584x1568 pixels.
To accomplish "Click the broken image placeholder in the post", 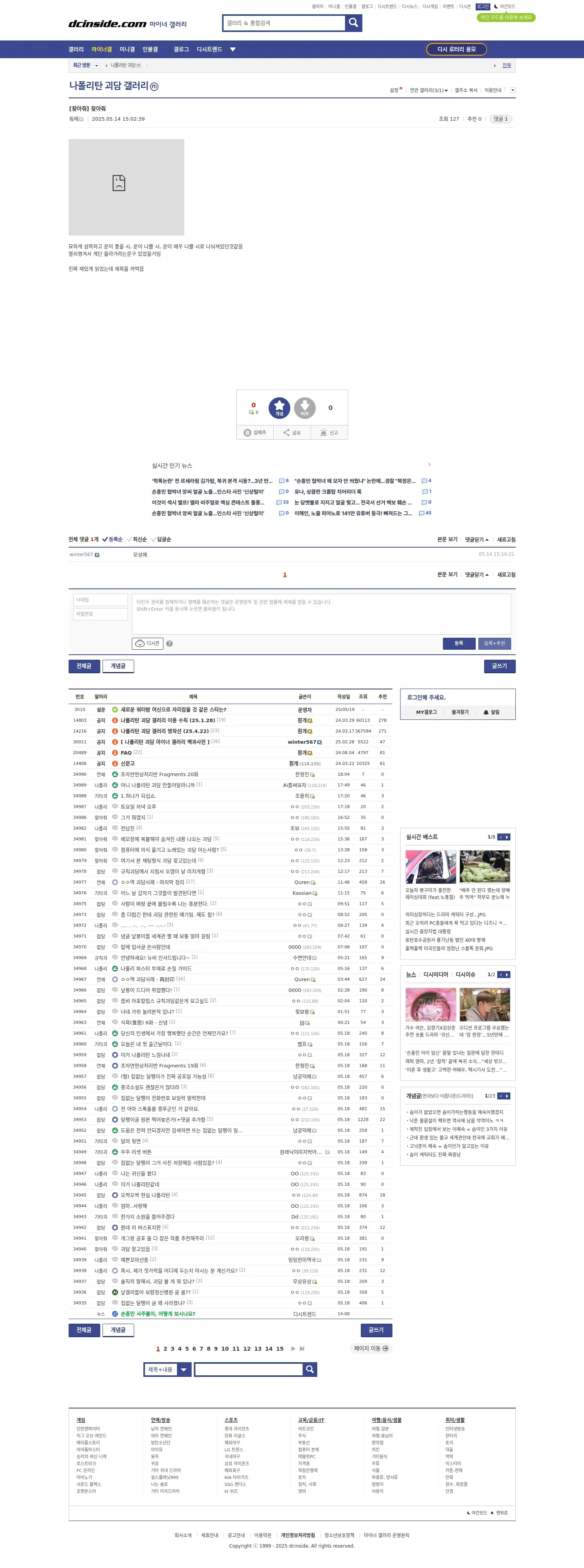I will click(x=126, y=187).
